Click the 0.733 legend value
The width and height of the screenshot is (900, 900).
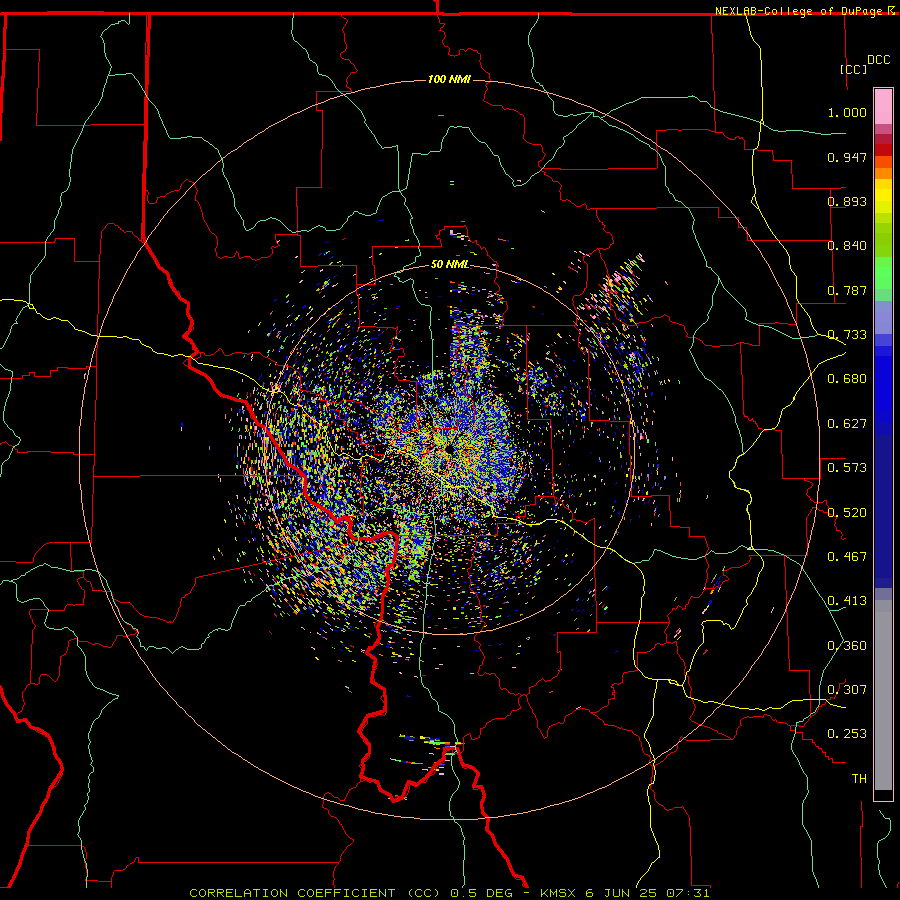pos(847,335)
